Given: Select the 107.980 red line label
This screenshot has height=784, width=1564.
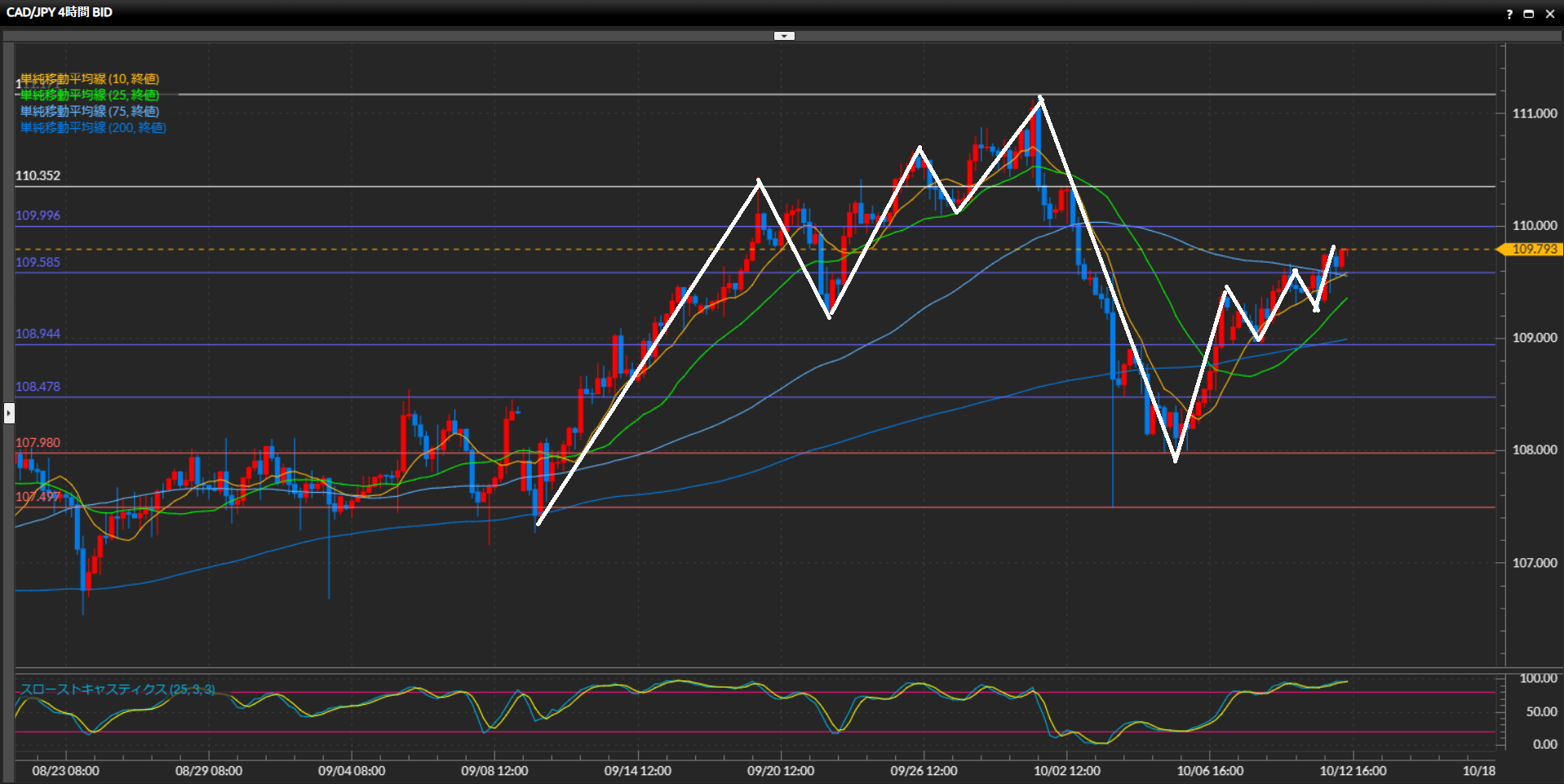Looking at the screenshot, I should coord(38,443).
